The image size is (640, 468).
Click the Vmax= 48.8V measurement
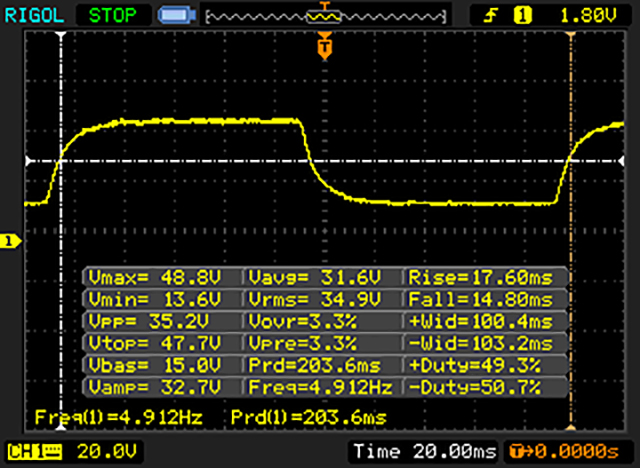coord(155,278)
